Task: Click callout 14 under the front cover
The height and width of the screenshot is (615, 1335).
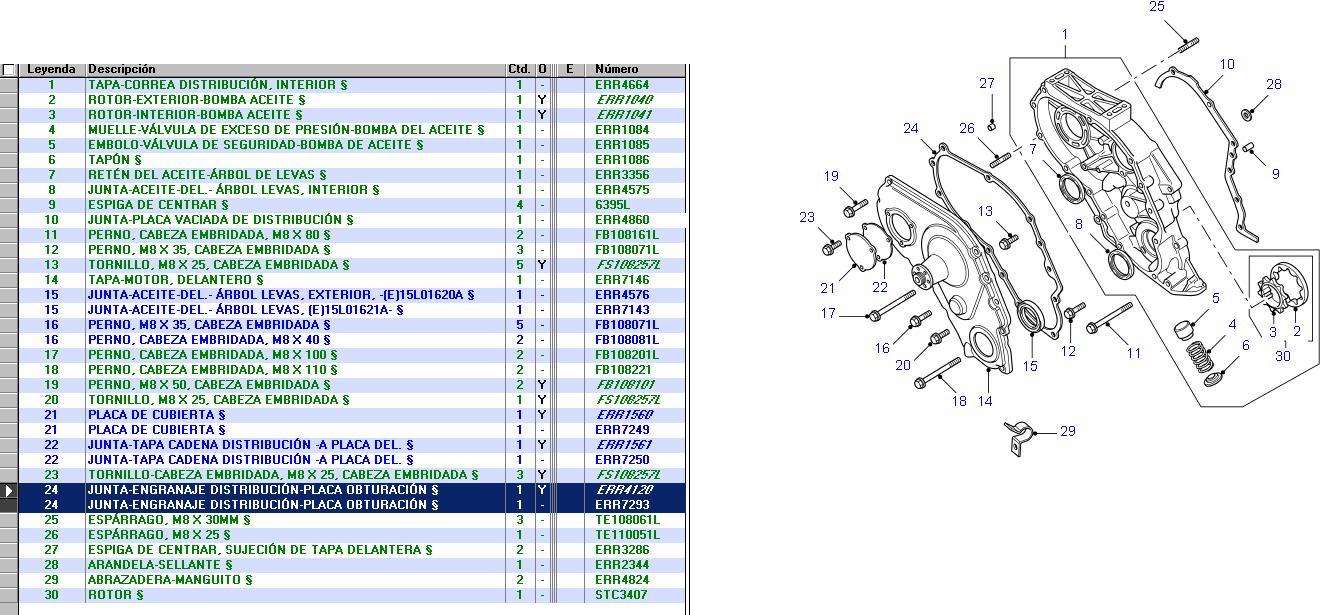Action: pyautogui.click(x=985, y=401)
